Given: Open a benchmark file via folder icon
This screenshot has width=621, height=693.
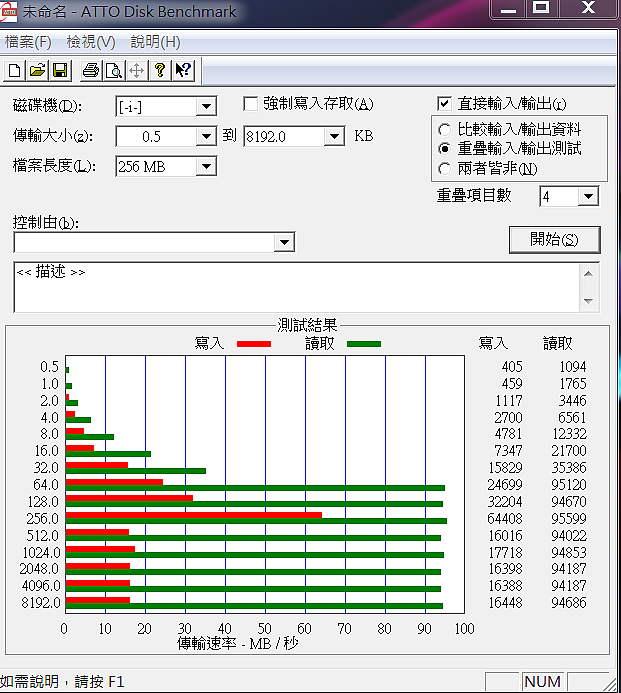Looking at the screenshot, I should (38, 71).
